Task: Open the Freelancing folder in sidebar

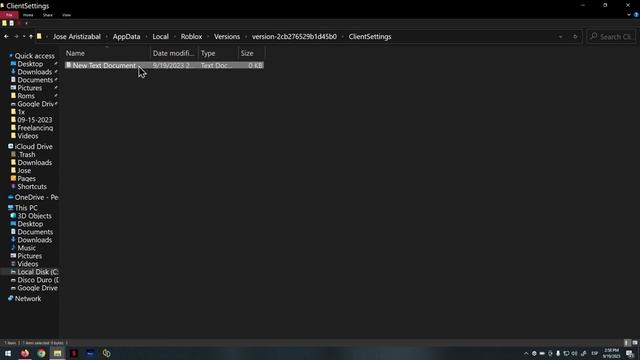Action: point(35,128)
